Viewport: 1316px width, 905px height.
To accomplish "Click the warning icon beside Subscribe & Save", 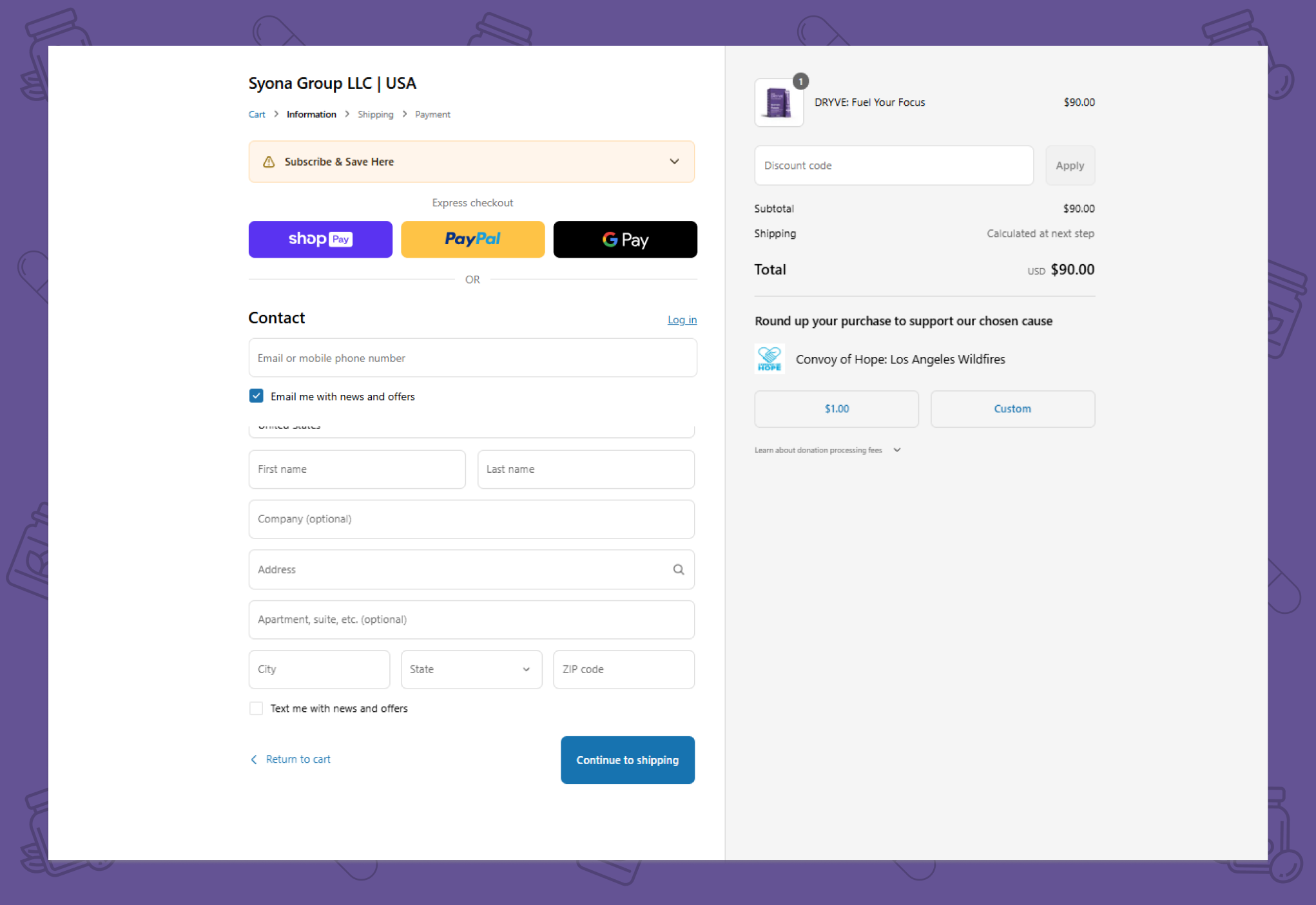I will [269, 162].
